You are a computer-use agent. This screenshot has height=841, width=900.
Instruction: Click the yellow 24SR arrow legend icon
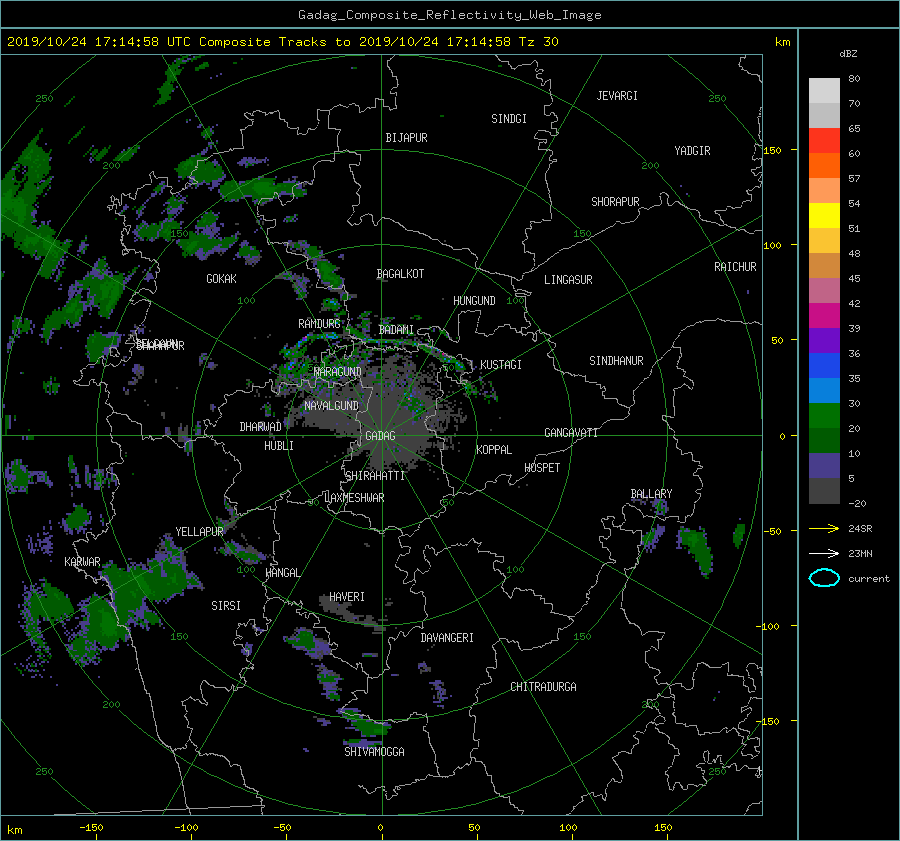pyautogui.click(x=824, y=528)
